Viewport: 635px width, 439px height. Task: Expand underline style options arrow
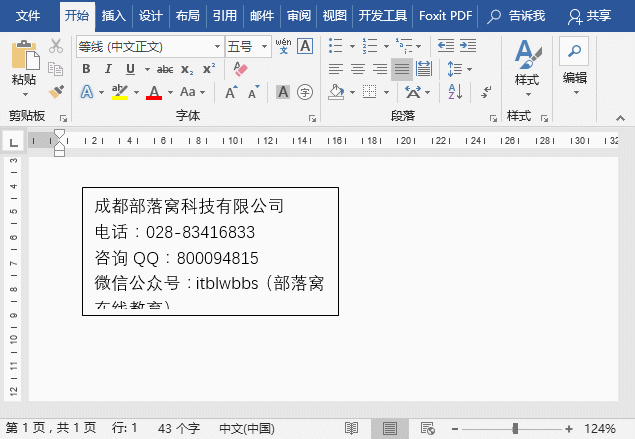147,70
